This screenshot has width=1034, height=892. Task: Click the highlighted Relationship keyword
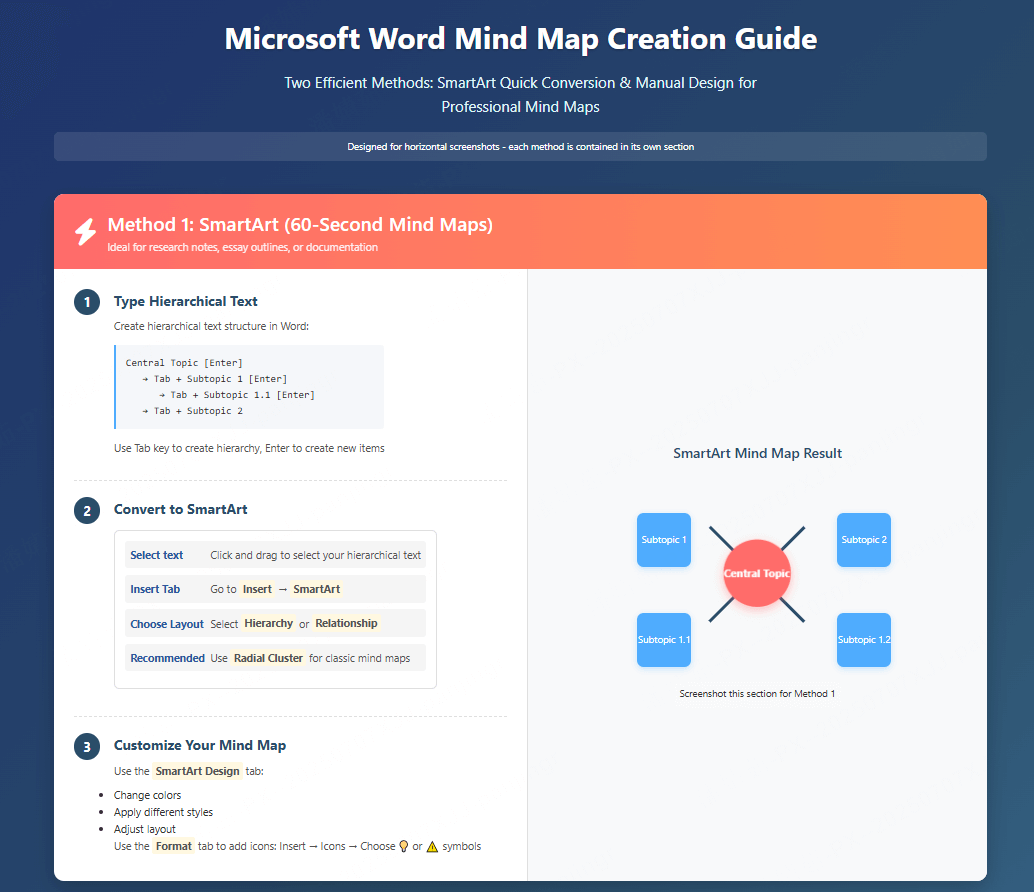pyautogui.click(x=346, y=624)
